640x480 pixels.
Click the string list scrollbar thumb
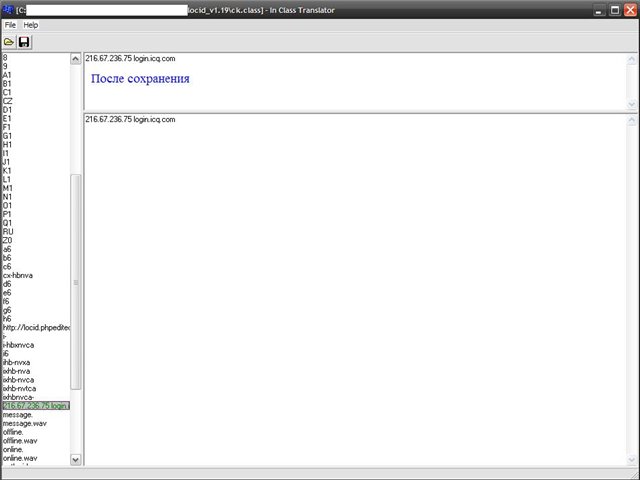76,282
